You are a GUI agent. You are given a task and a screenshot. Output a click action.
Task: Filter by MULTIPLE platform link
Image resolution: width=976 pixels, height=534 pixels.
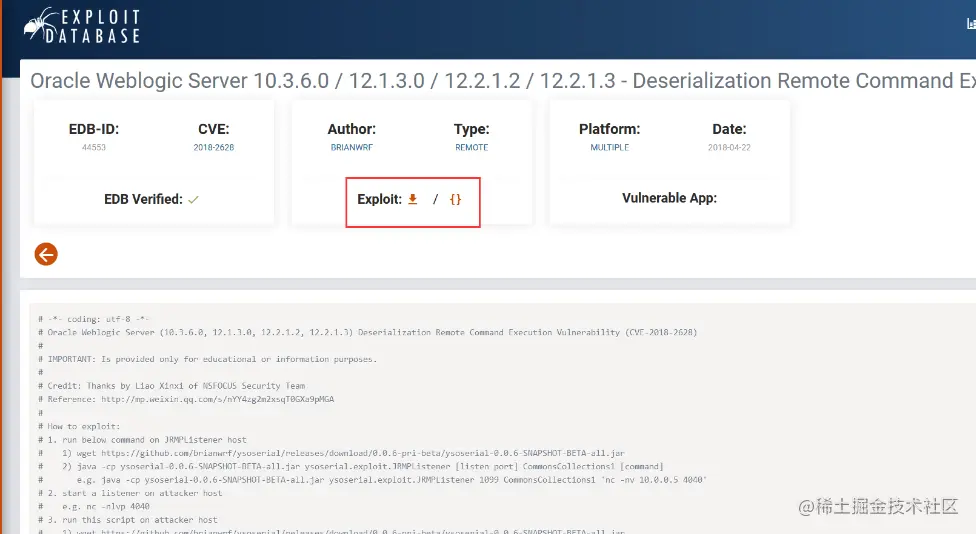point(609,148)
